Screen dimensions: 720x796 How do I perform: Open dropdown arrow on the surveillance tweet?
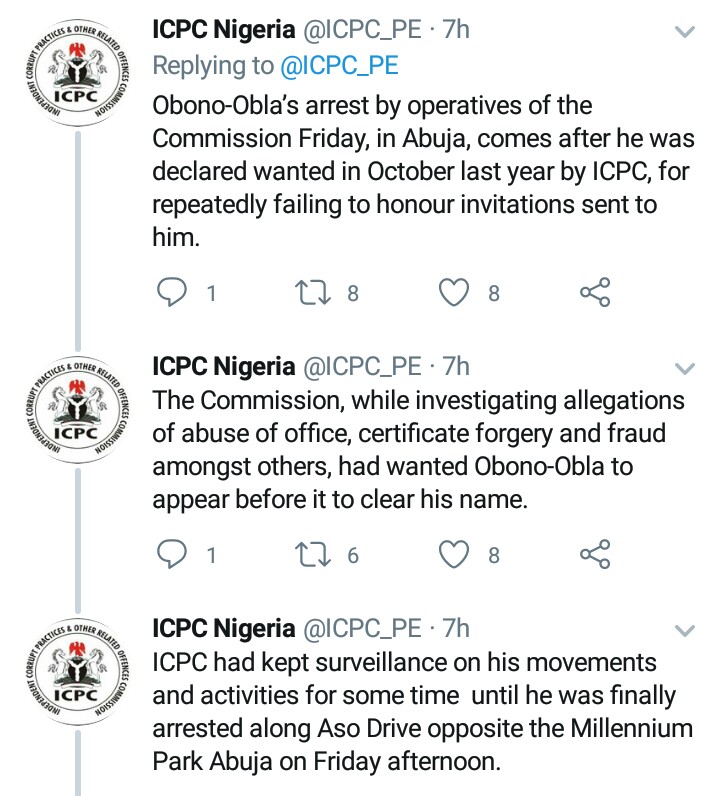pos(684,630)
